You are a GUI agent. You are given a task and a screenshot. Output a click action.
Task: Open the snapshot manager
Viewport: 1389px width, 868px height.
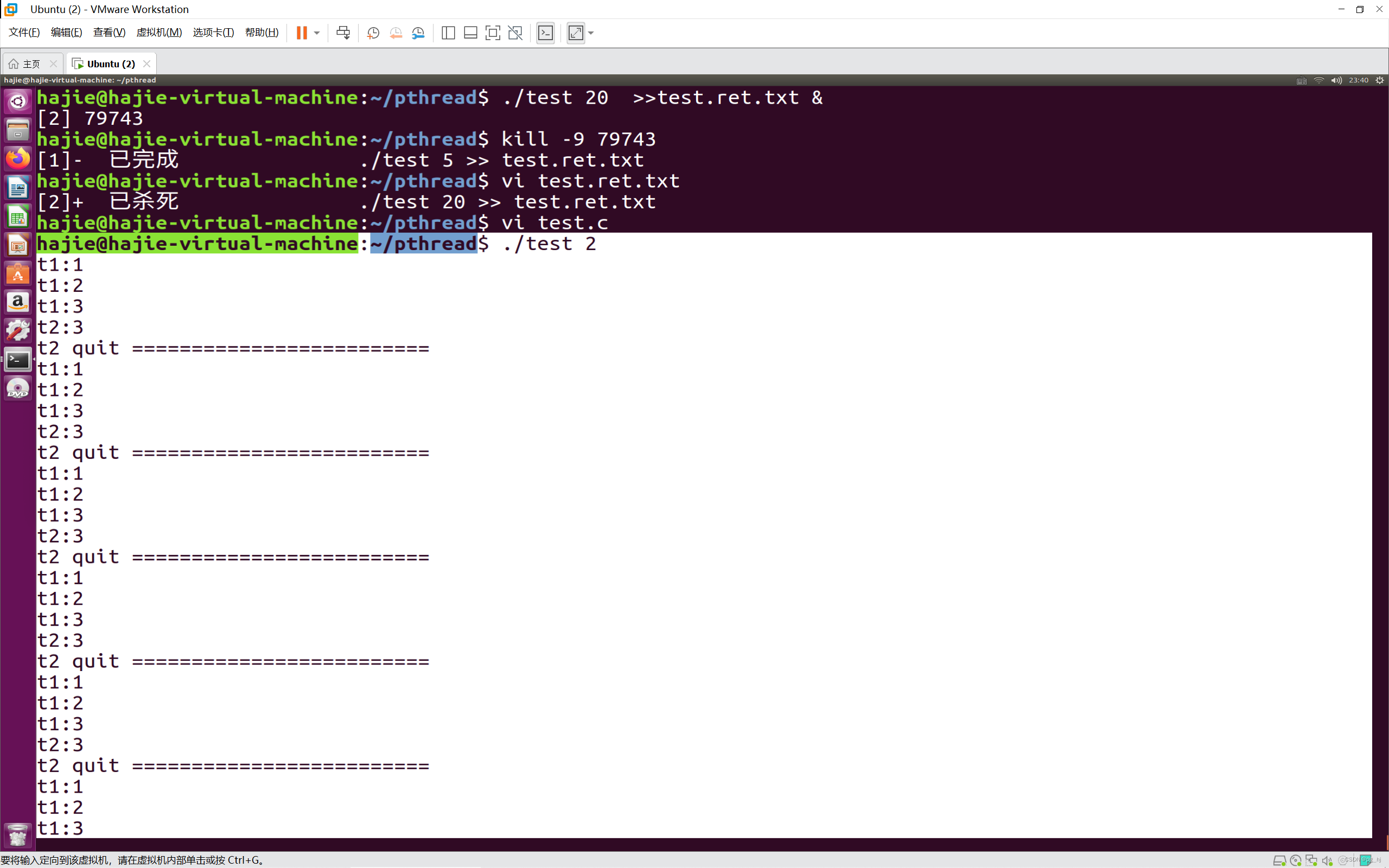pyautogui.click(x=418, y=33)
